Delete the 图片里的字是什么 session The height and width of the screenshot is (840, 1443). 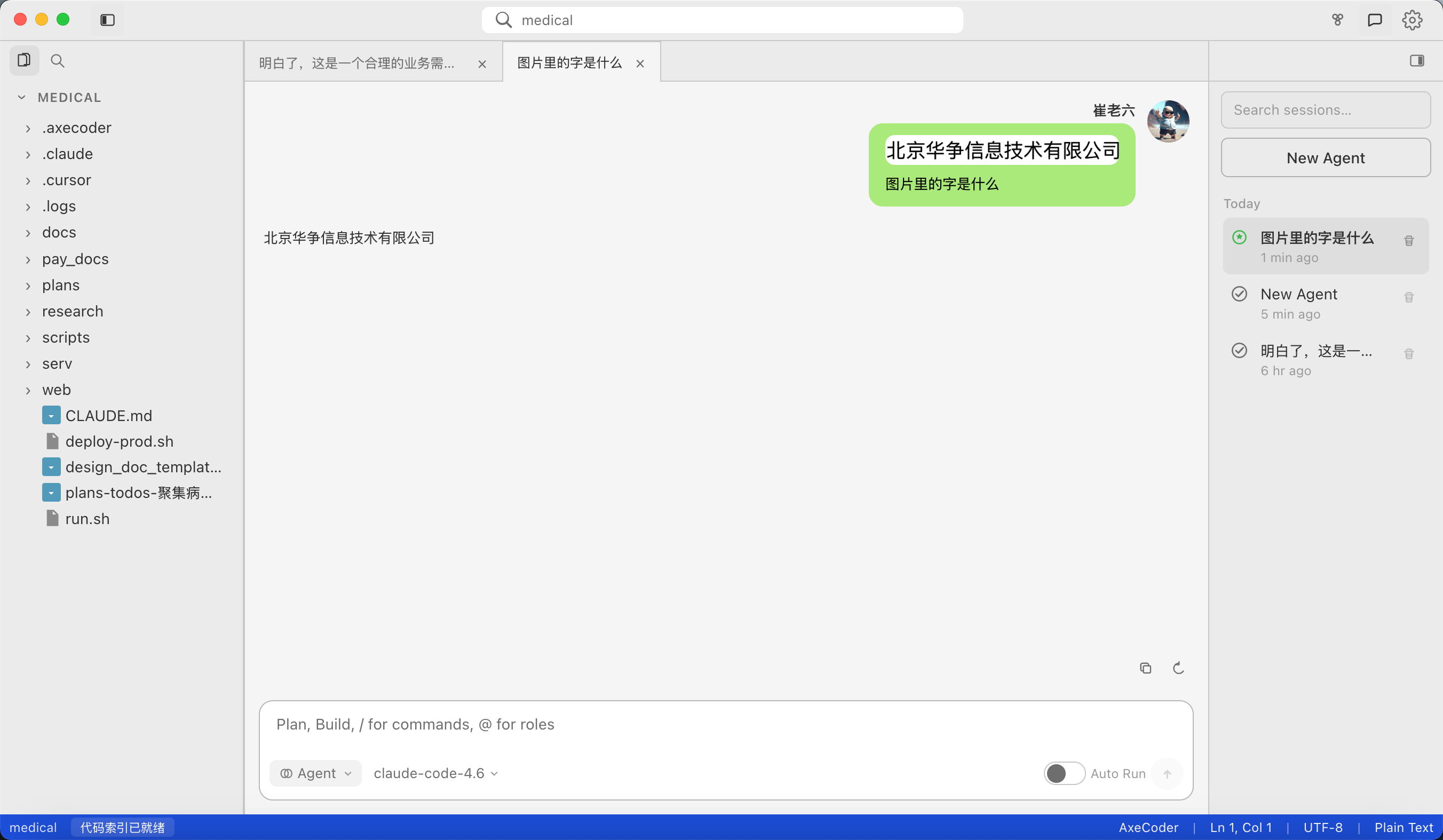point(1409,241)
